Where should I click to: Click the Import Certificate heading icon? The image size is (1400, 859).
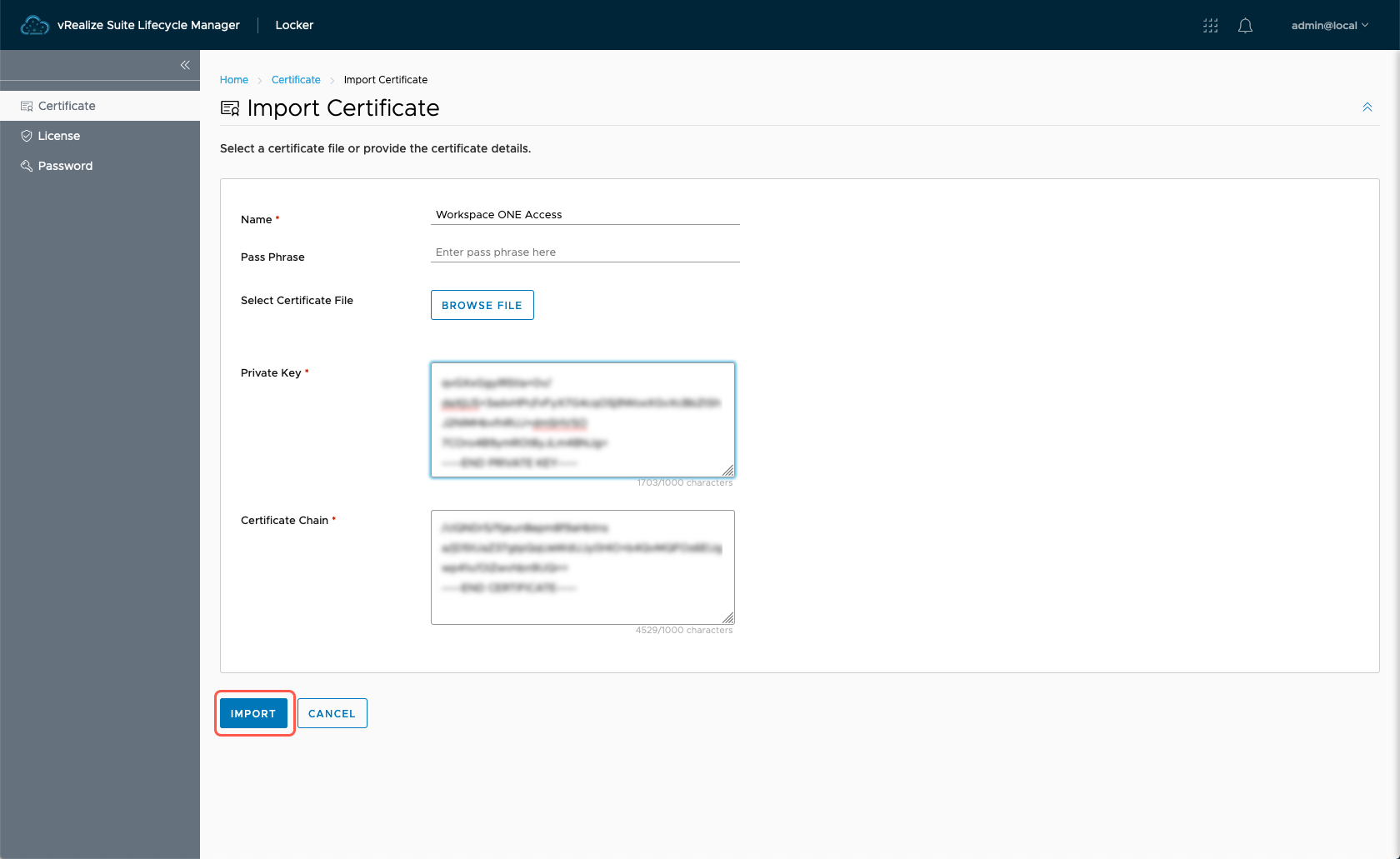click(x=230, y=108)
